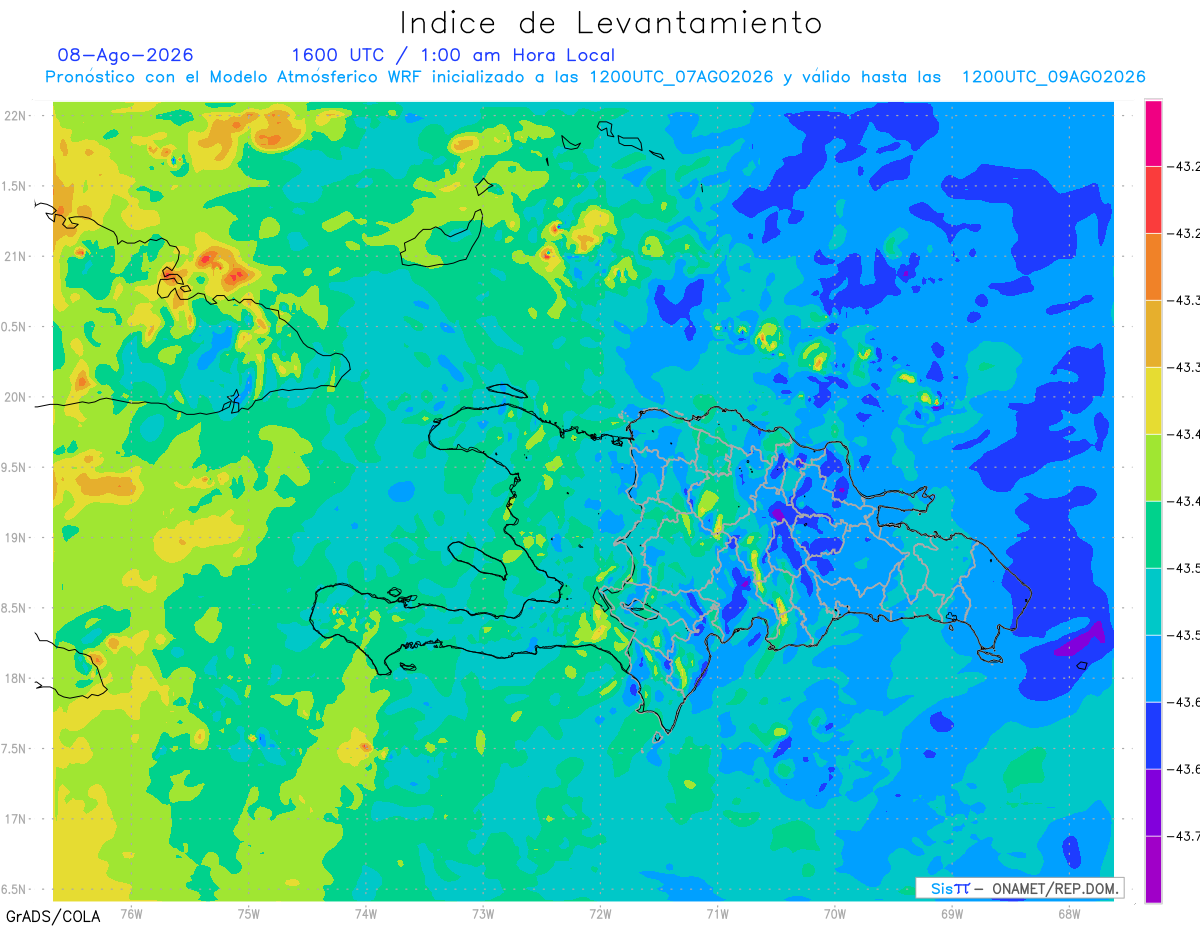Click the '71W' longitude label

coord(717,913)
